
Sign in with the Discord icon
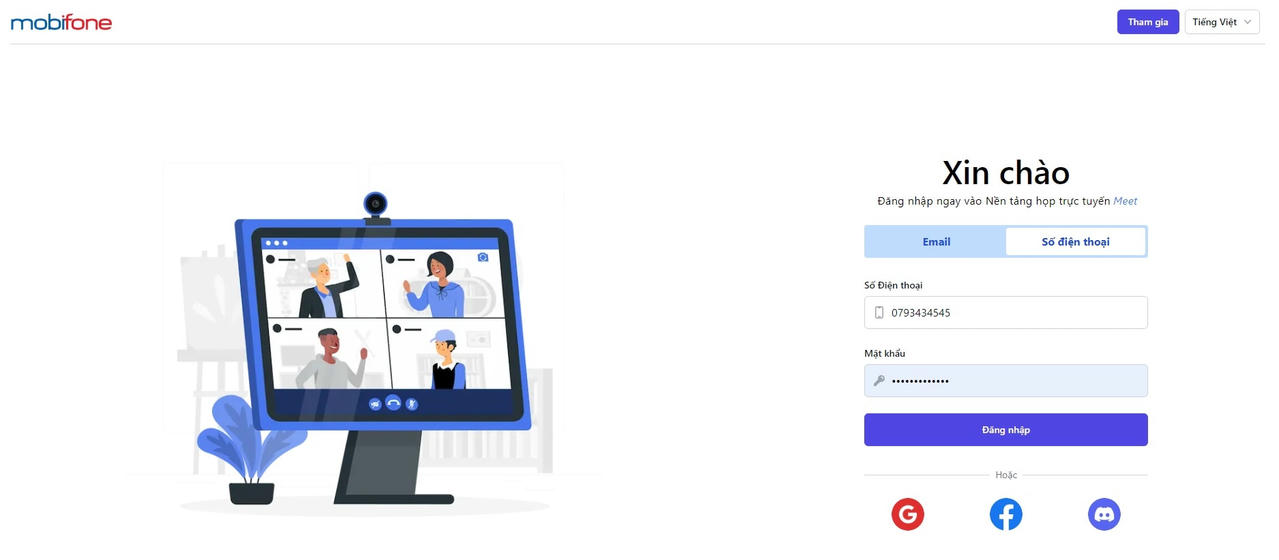(1104, 514)
